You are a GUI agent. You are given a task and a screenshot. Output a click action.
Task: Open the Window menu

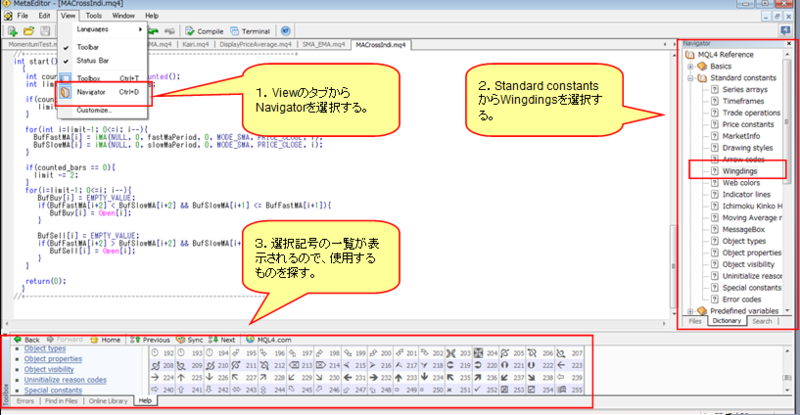[x=123, y=16]
